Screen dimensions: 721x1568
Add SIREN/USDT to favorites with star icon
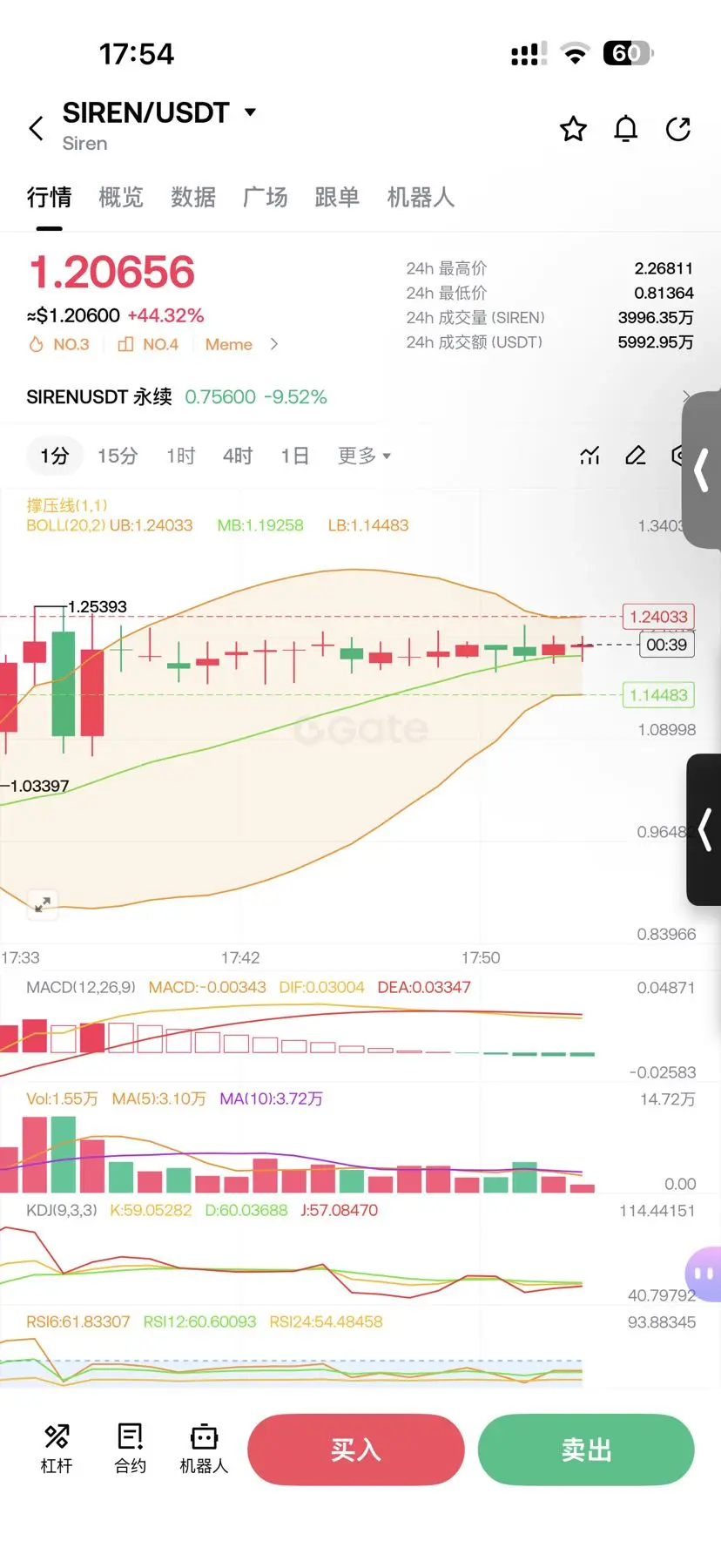click(x=573, y=129)
